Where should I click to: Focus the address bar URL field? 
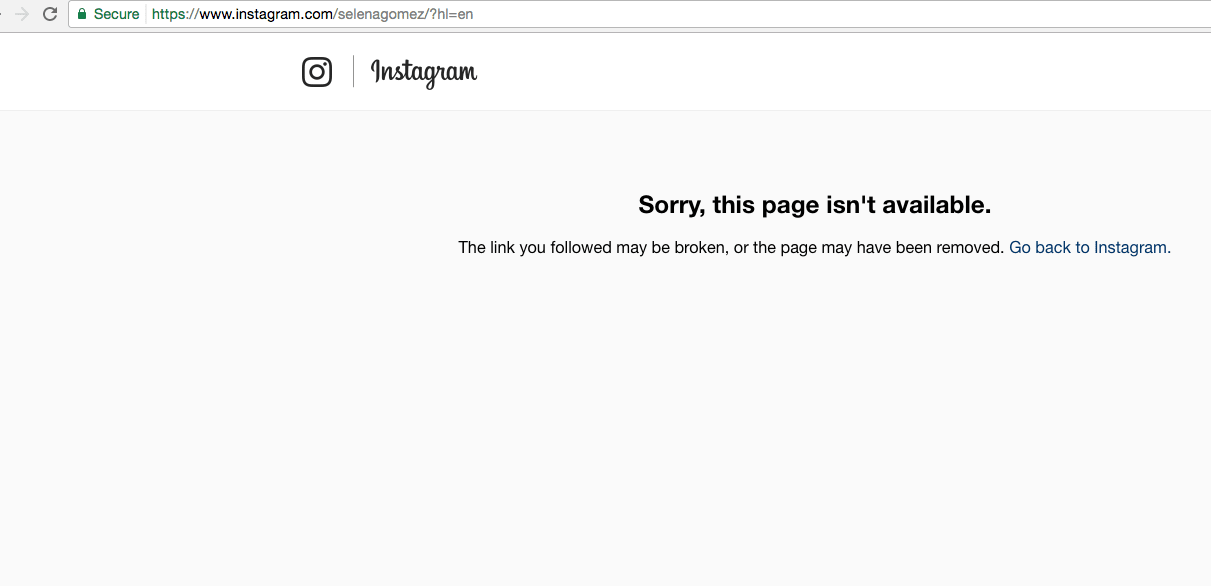coord(640,14)
